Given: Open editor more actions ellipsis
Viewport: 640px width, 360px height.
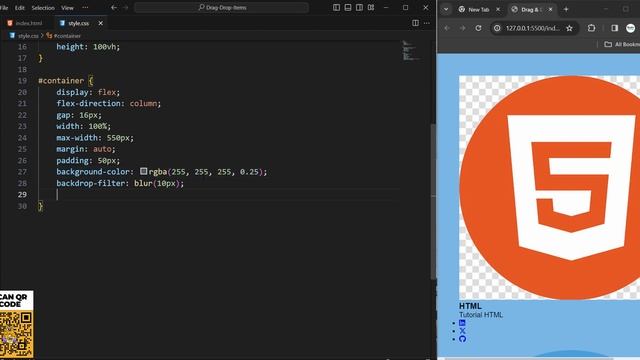Looking at the screenshot, I should [427, 23].
